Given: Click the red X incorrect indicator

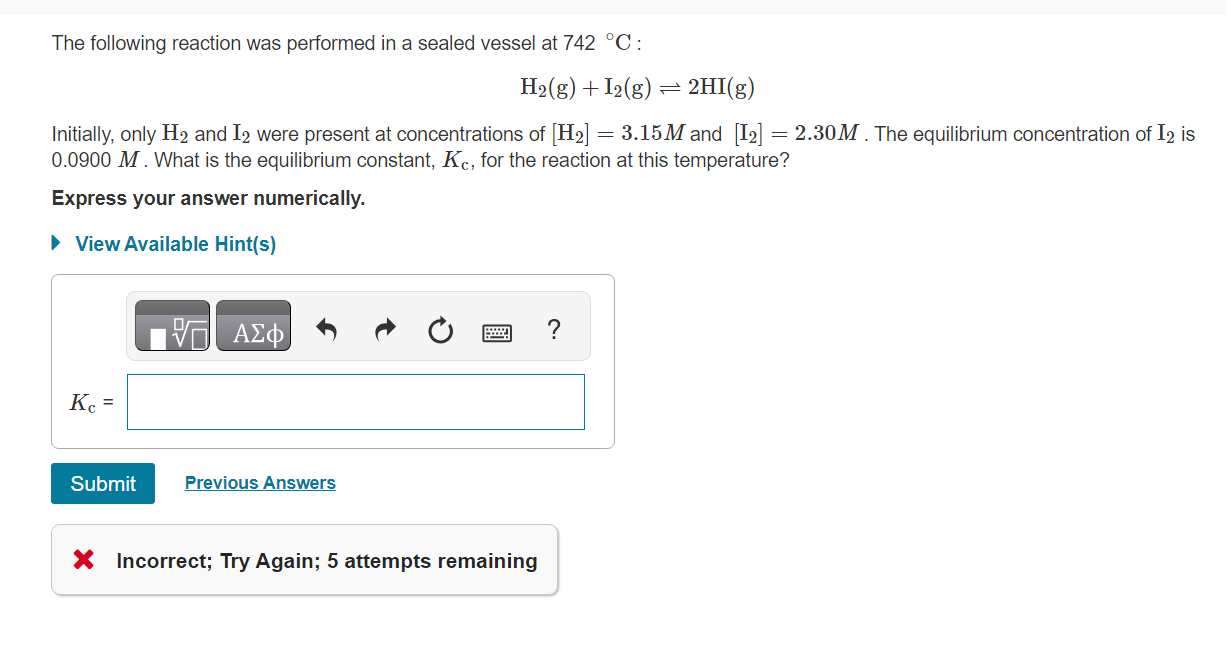Looking at the screenshot, I should 83,560.
